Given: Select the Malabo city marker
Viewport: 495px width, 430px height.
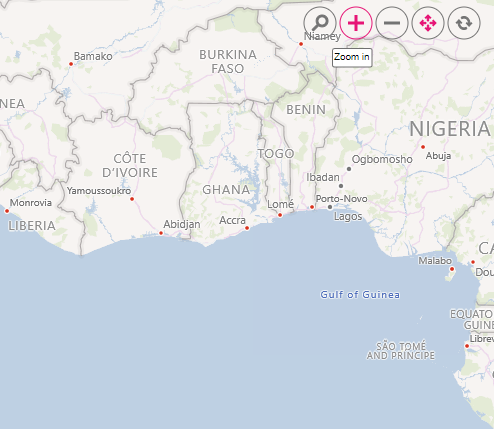Looking at the screenshot, I should point(452,269).
